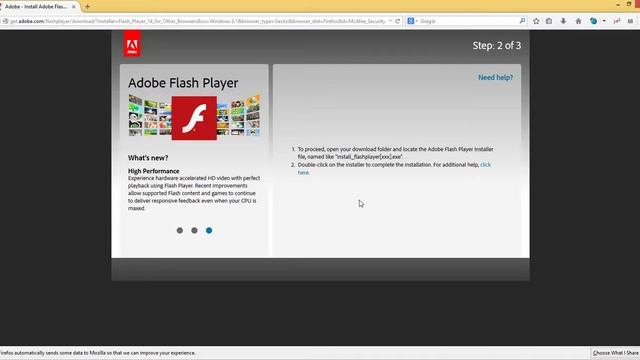This screenshot has width=640, height=360.
Task: Open the address bar history dropdown
Action: (390, 21)
